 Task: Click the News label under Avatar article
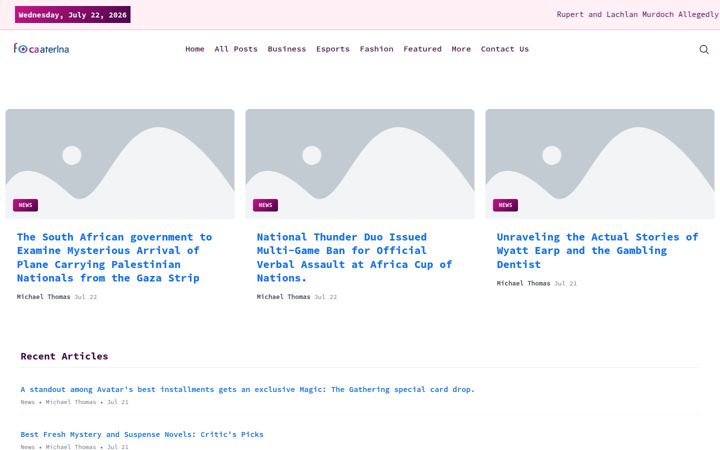[x=28, y=402]
